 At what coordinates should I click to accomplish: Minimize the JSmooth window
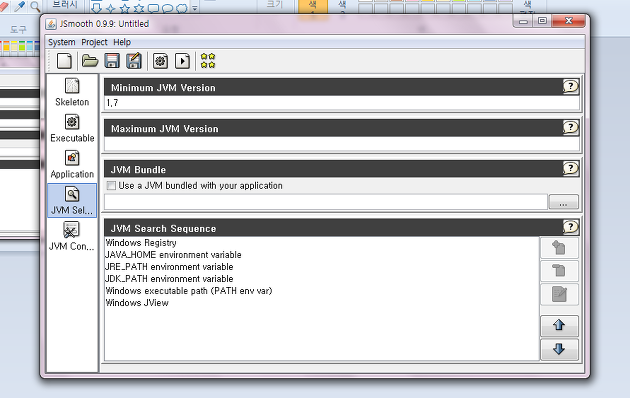coord(523,21)
